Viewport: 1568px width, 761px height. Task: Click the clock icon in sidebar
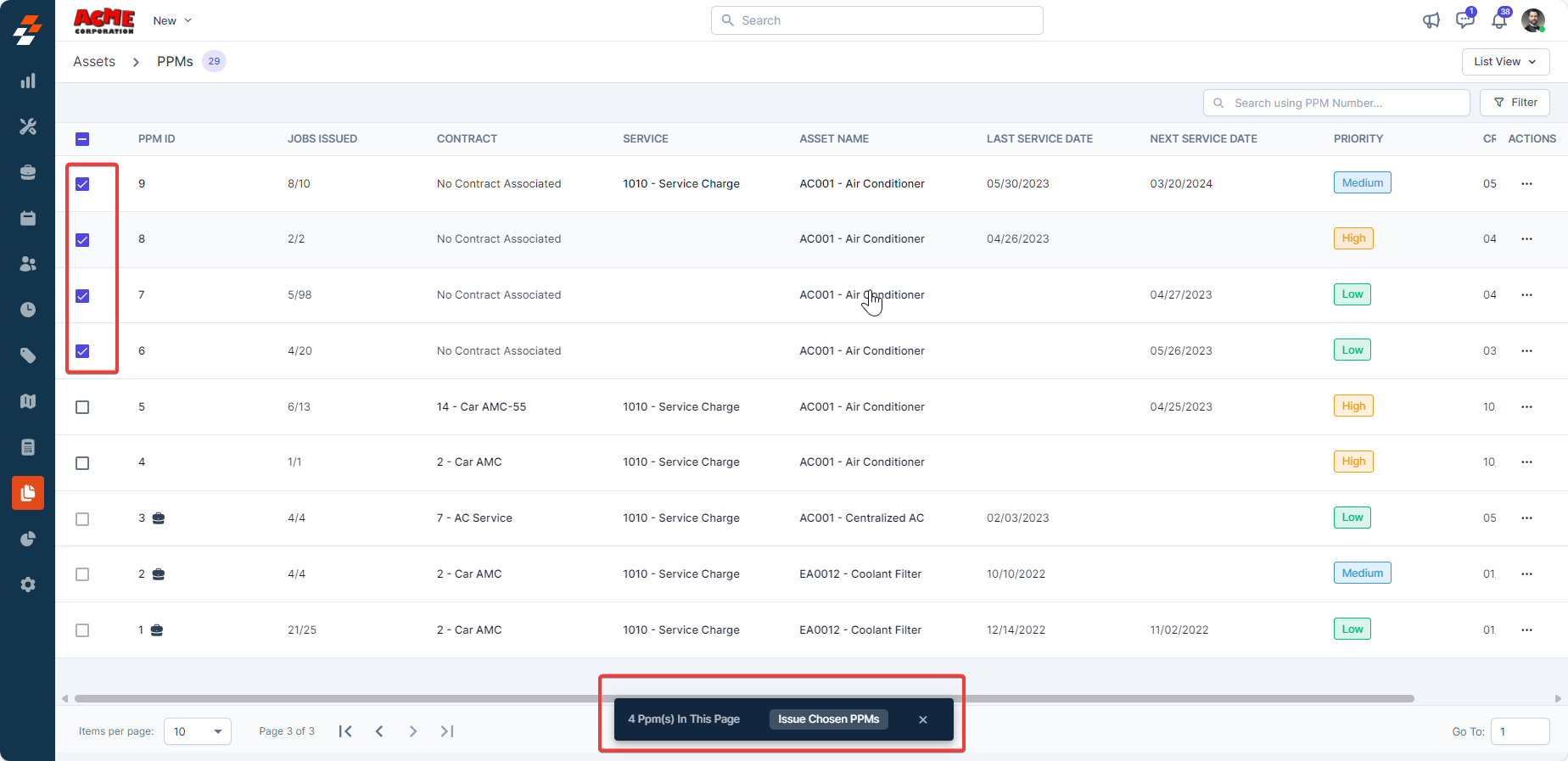28,310
